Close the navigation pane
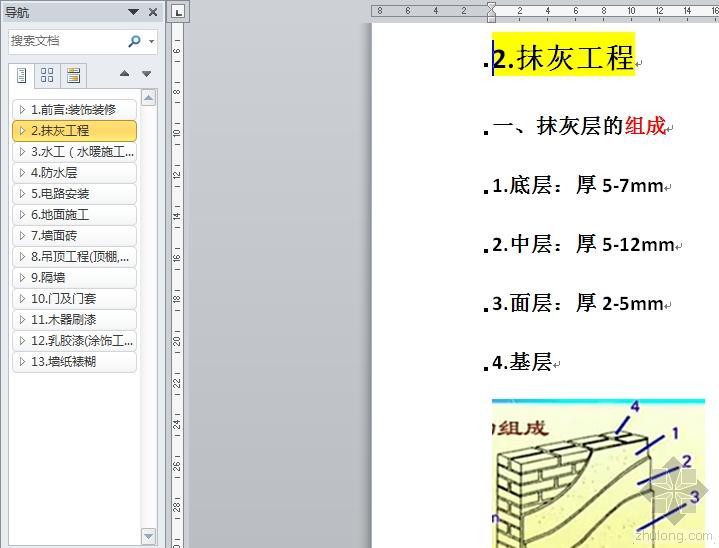 pyautogui.click(x=153, y=12)
